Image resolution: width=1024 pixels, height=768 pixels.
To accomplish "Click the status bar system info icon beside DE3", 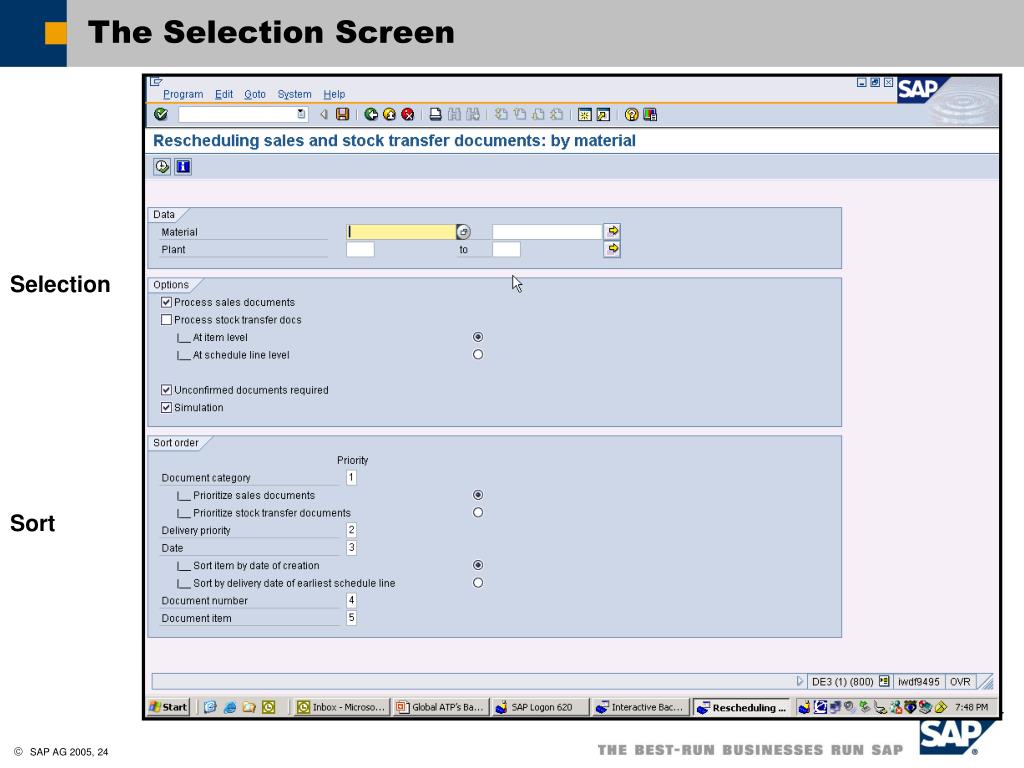I will (884, 681).
